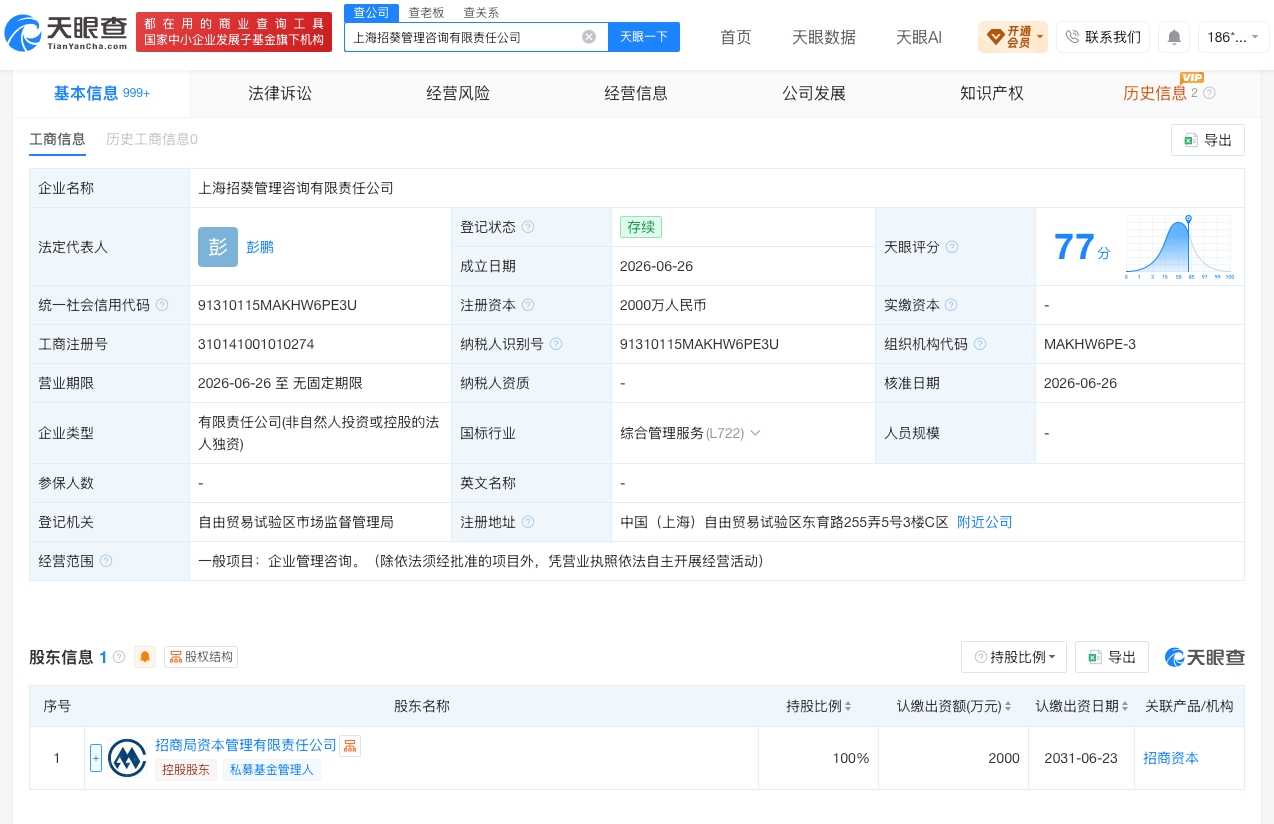1274x824 pixels.
Task: Open the 持股比例 dropdown button
Action: [1014, 657]
